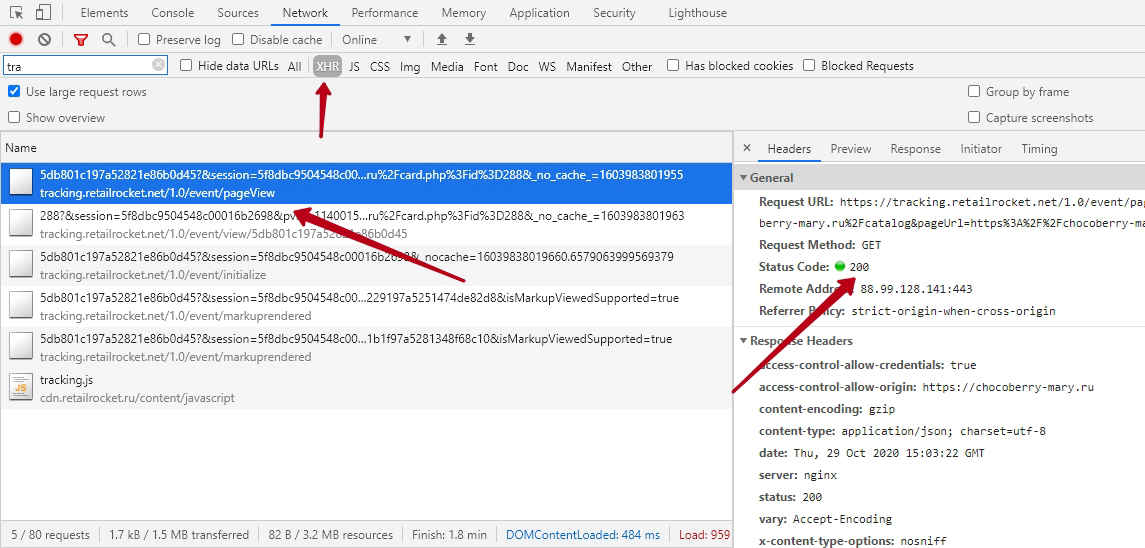Enable the Preserve log checkbox

144,40
